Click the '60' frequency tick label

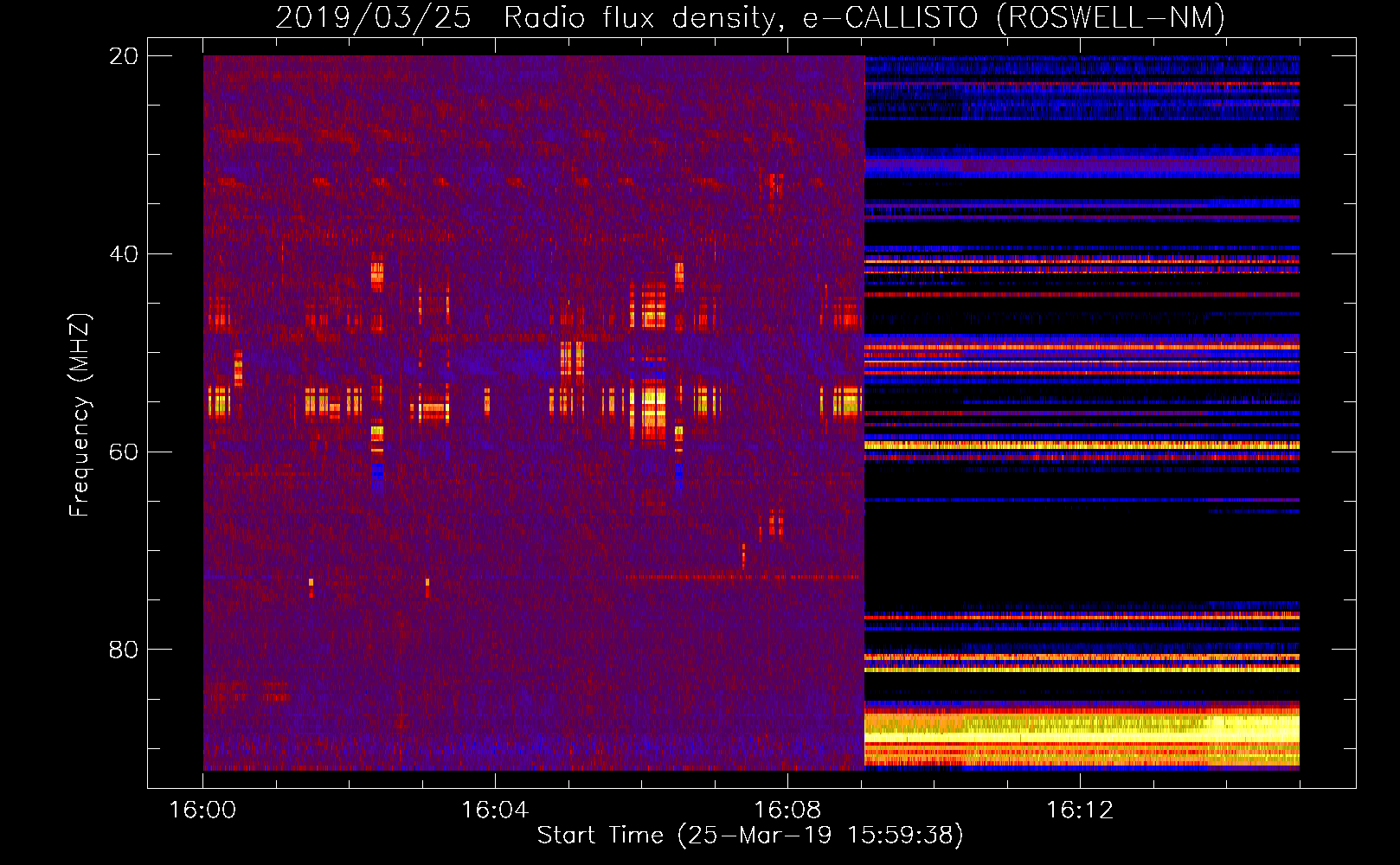click(124, 452)
